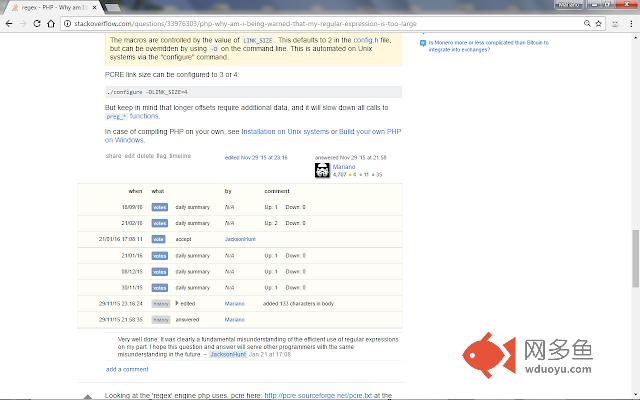This screenshot has width=640, height=400.
Task: Open the Monero vs Bitcoin sidebar question link
Action: point(488,46)
